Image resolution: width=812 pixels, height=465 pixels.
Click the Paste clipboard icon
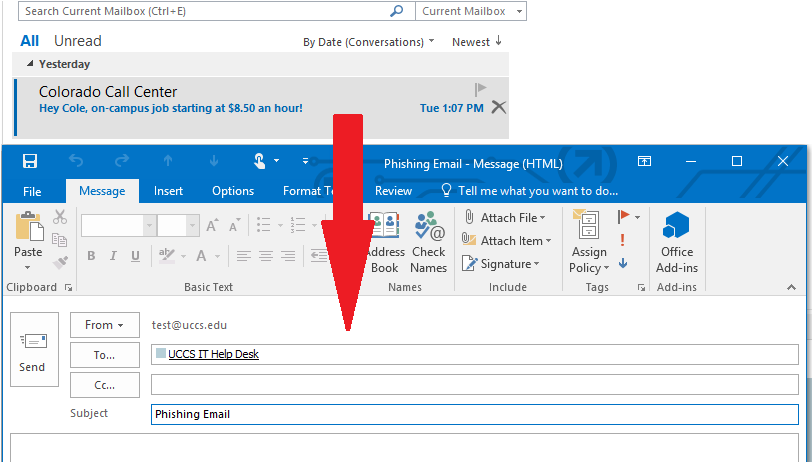coord(29,227)
